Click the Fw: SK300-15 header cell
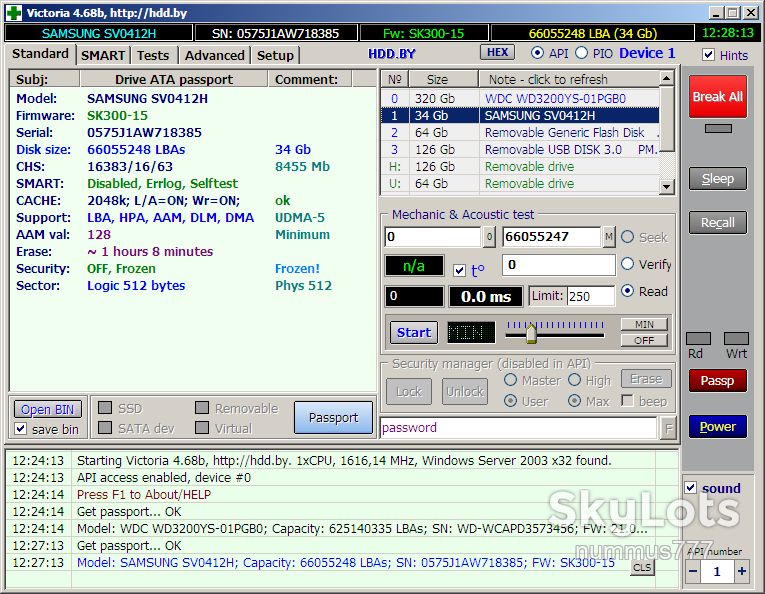 423,33
